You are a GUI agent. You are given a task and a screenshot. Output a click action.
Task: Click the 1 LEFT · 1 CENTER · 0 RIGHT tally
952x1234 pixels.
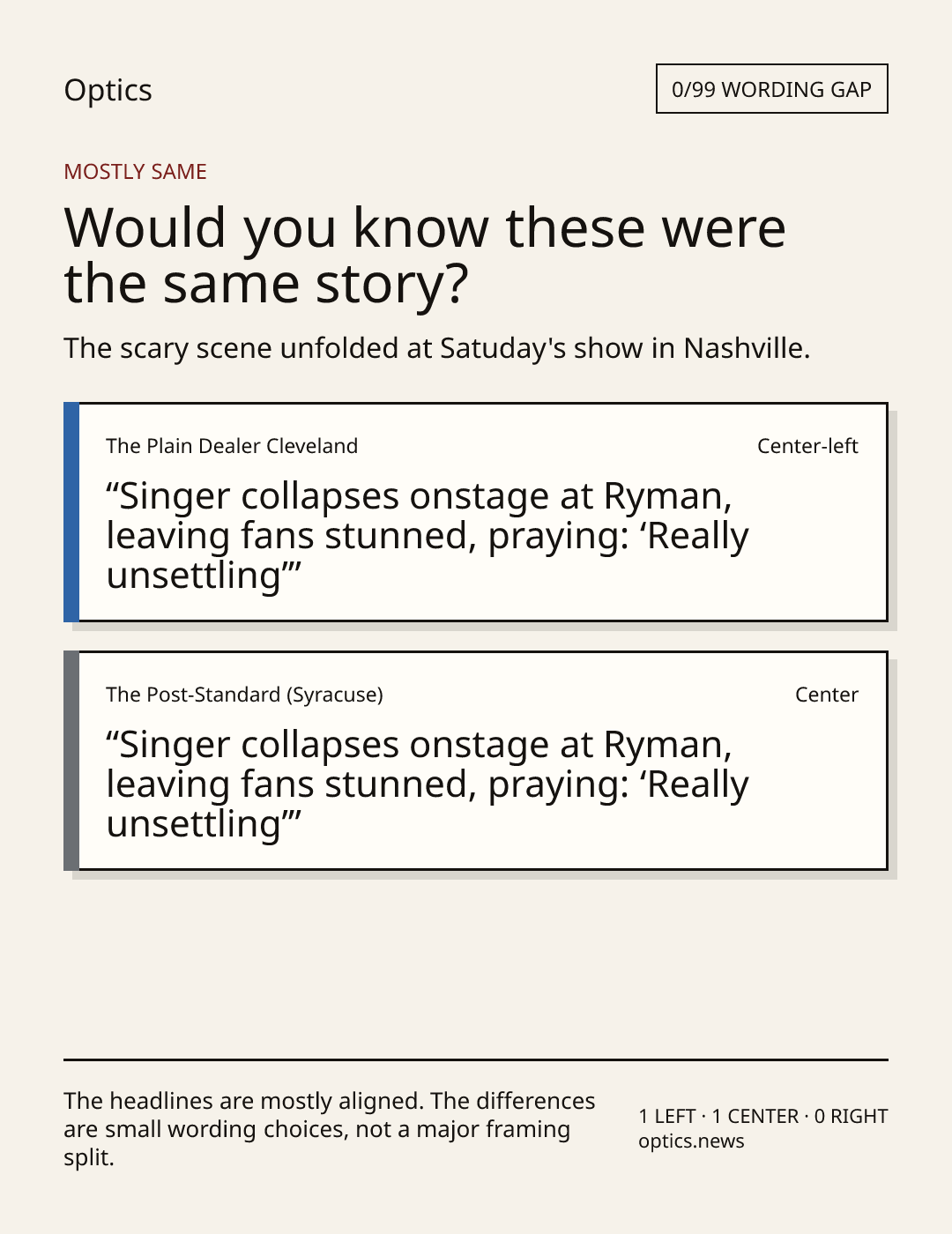[762, 1116]
